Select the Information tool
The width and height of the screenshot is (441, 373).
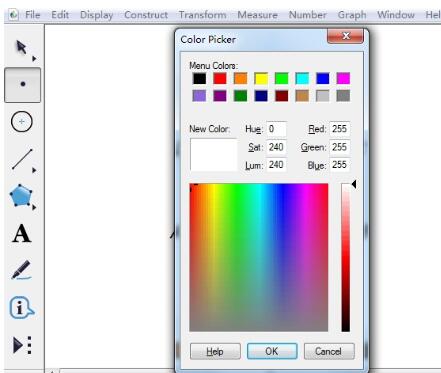click(22, 307)
